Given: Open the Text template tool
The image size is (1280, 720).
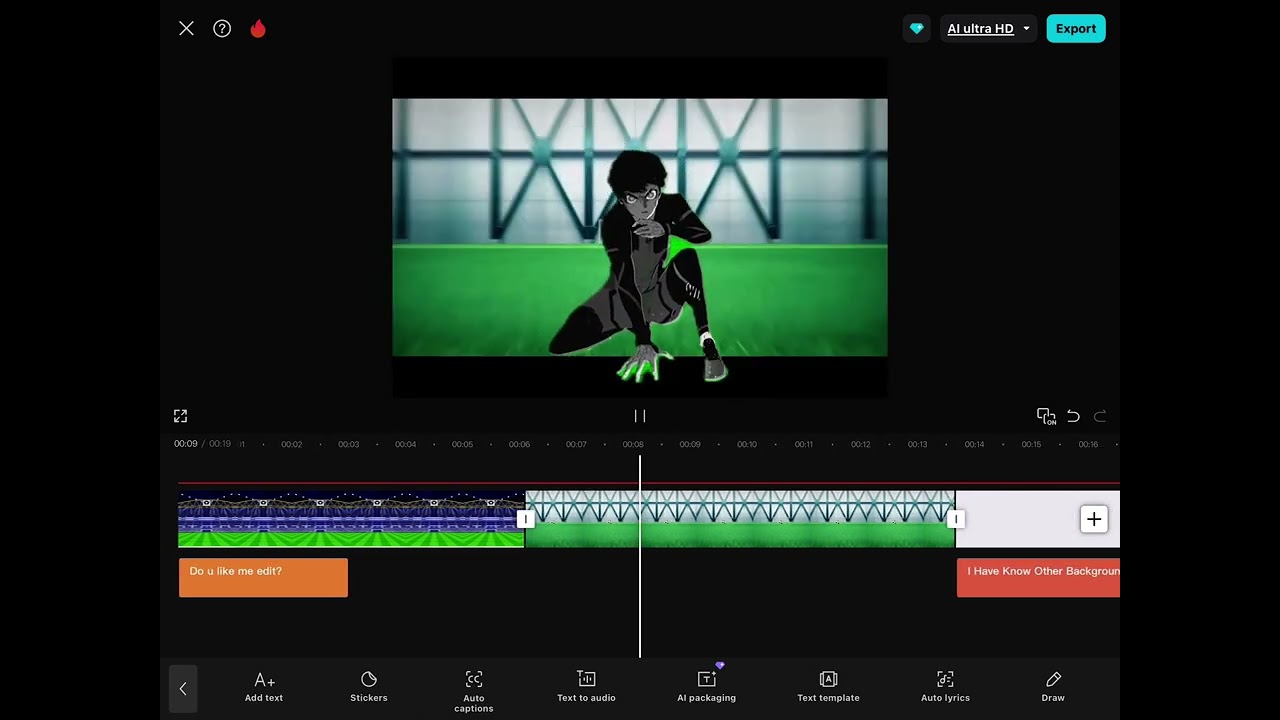Looking at the screenshot, I should [828, 687].
